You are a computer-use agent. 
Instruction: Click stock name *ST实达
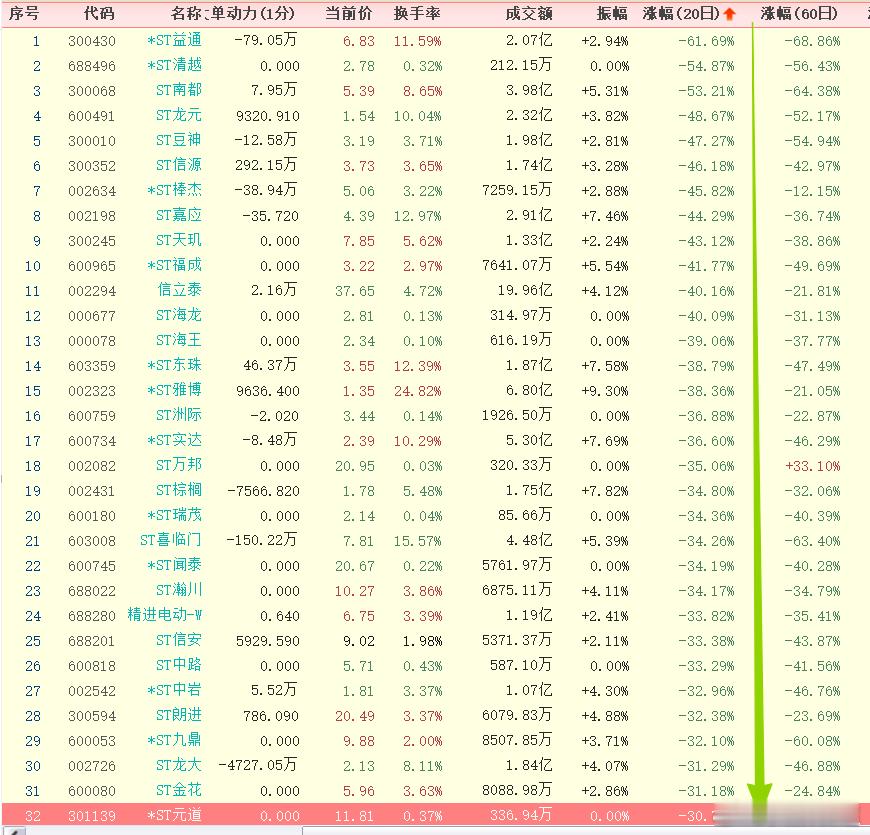point(175,440)
